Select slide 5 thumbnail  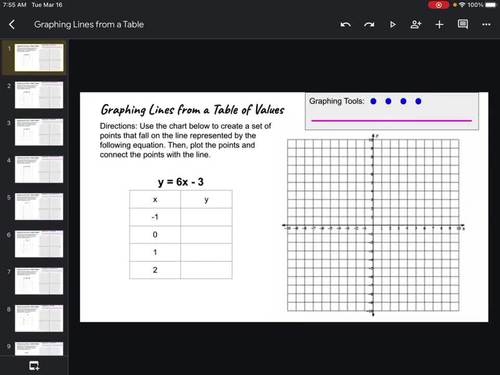(x=39, y=206)
